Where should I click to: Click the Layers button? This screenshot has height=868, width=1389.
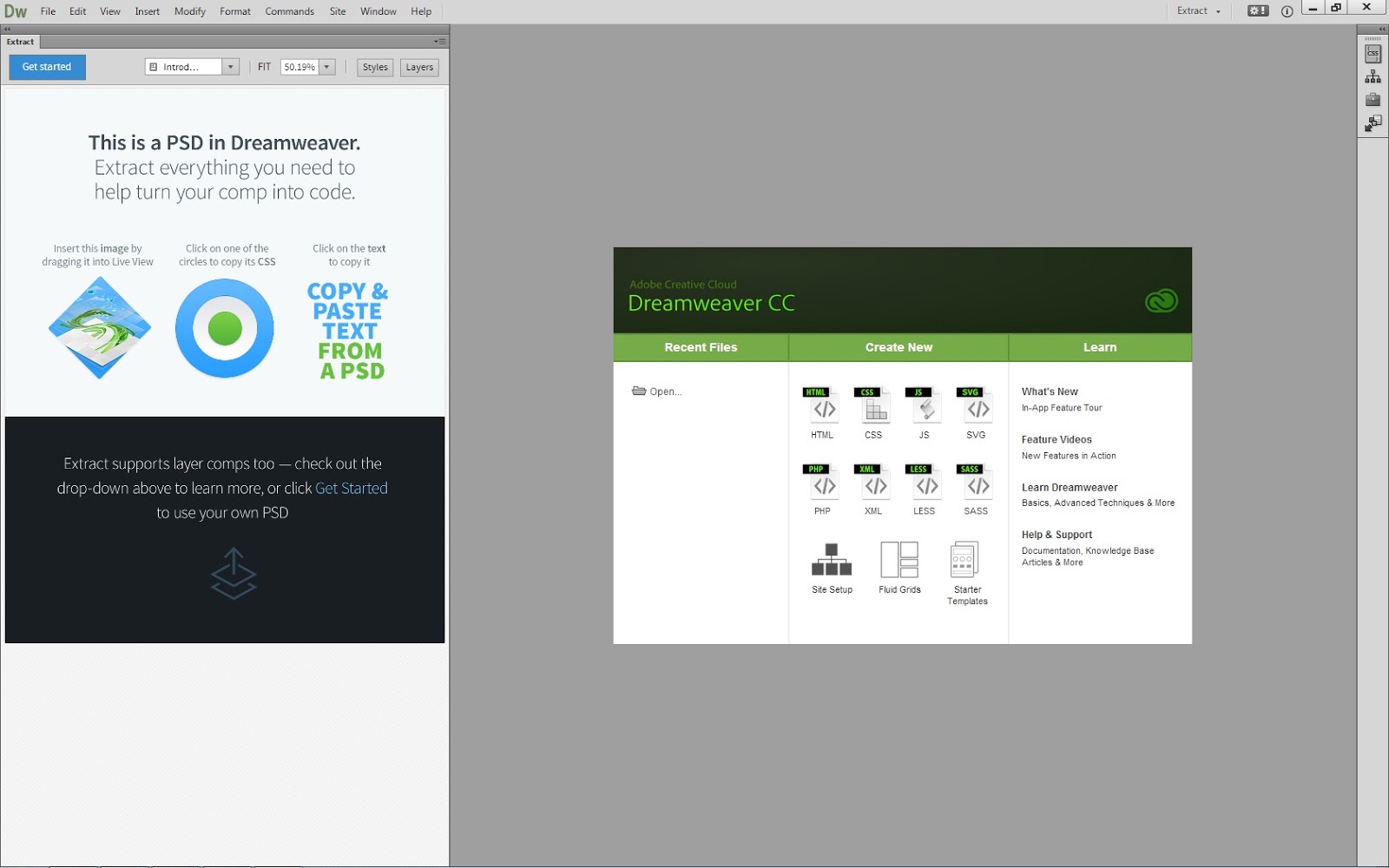(x=419, y=67)
